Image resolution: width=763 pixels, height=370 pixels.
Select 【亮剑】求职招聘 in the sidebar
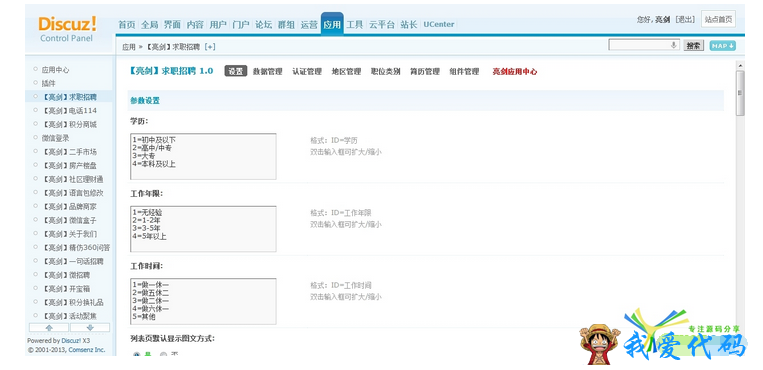click(69, 97)
